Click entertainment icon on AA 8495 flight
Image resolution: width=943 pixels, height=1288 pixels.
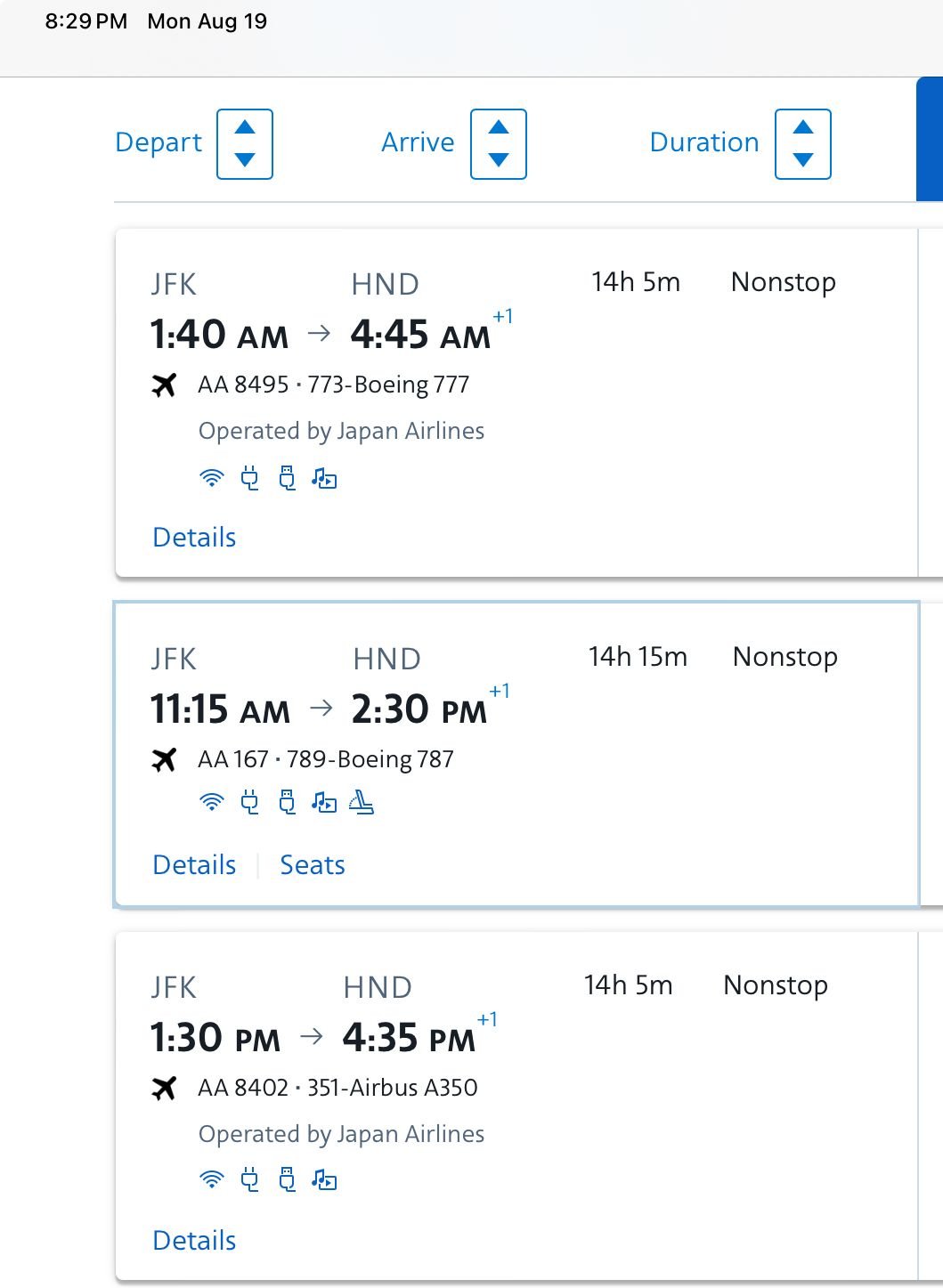pos(324,479)
